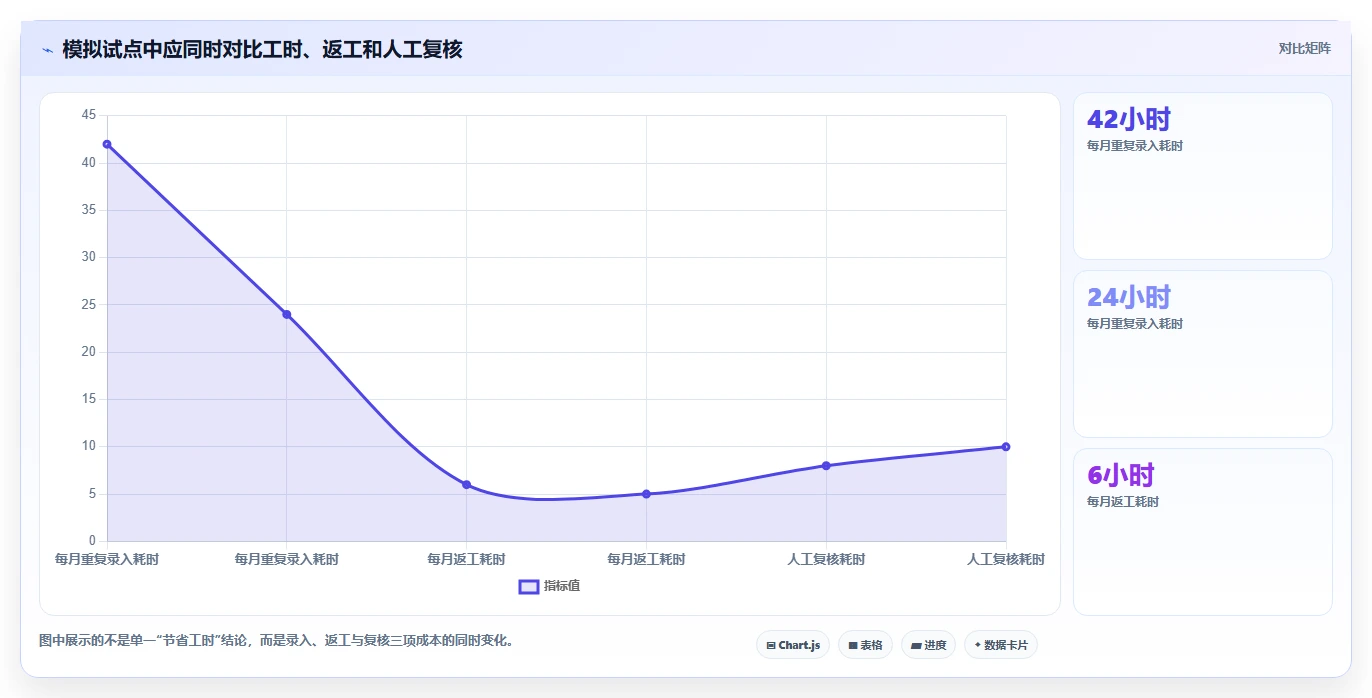Click the y-axis tick label 45

(x=89, y=116)
